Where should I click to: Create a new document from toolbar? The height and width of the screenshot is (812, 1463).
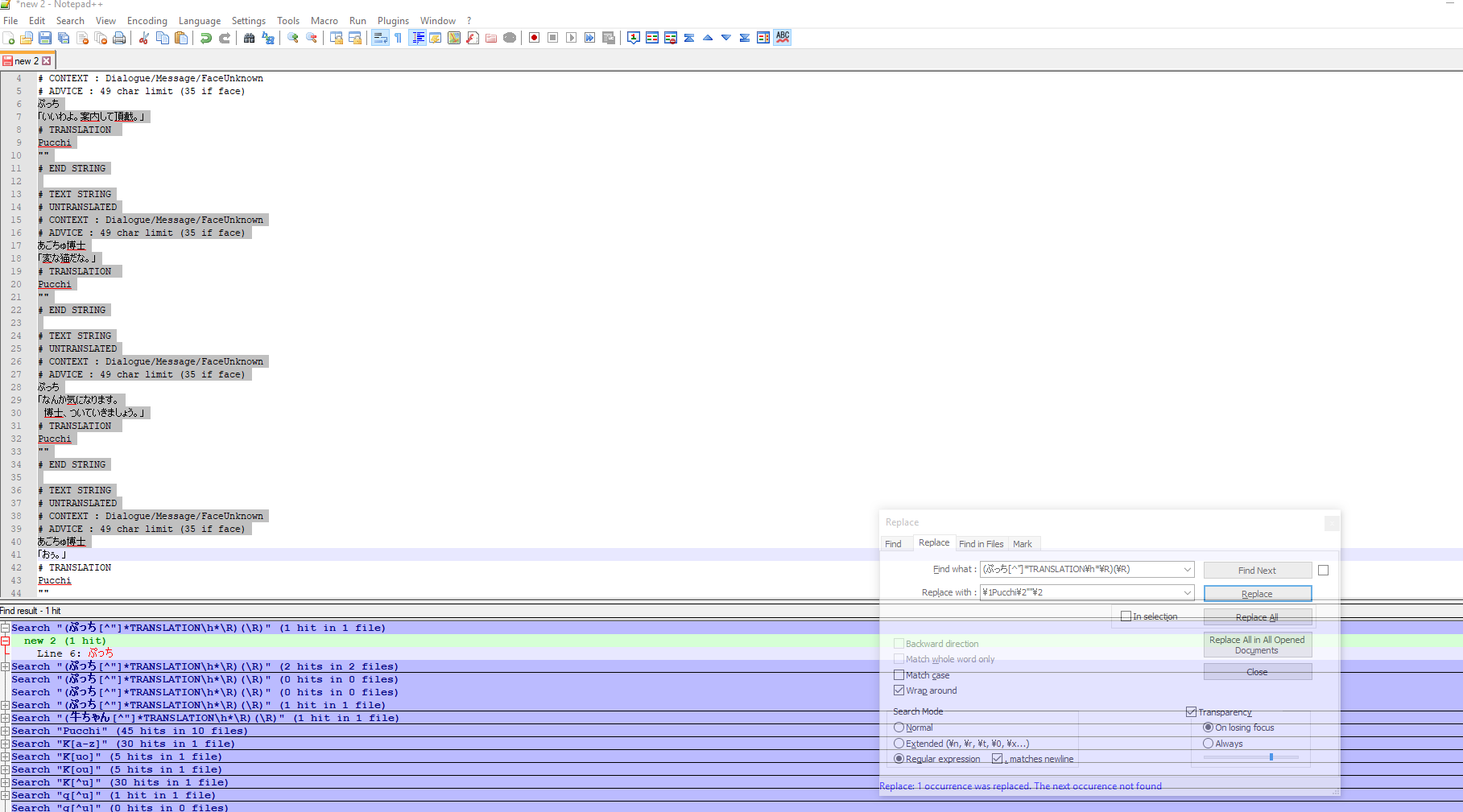pyautogui.click(x=9, y=38)
